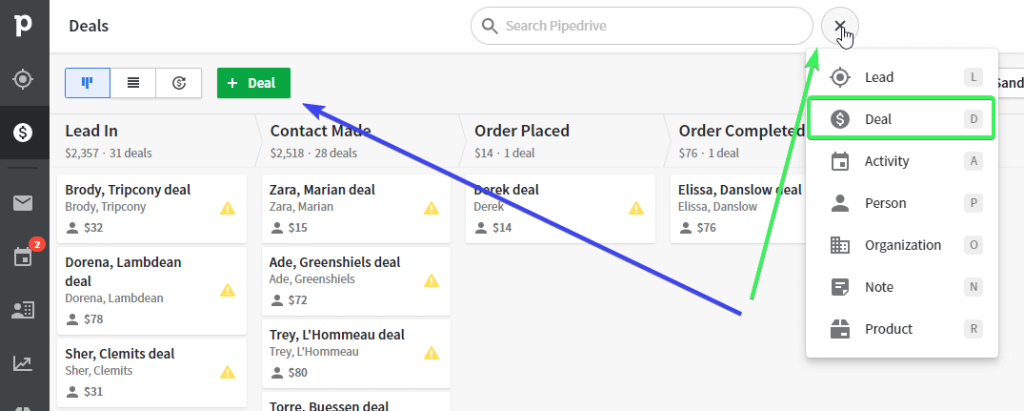Viewport: 1024px width, 411px height.
Task: Open Leads from the left sidebar target icon
Action: coord(23,78)
